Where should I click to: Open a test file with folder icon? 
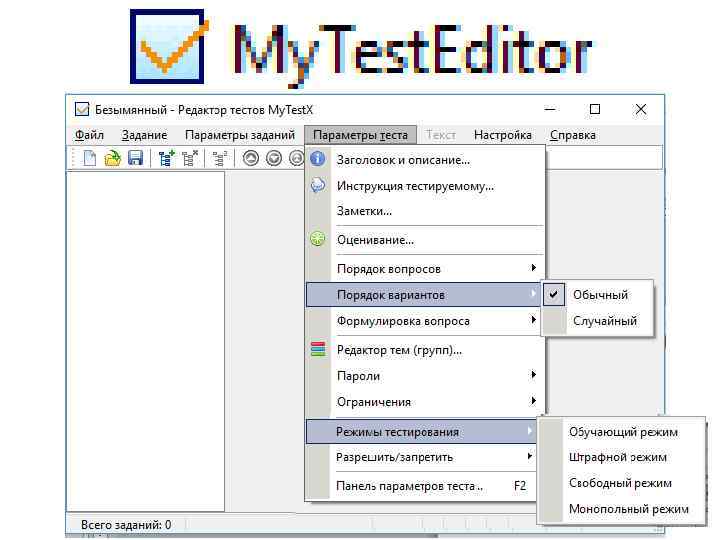pos(113,158)
